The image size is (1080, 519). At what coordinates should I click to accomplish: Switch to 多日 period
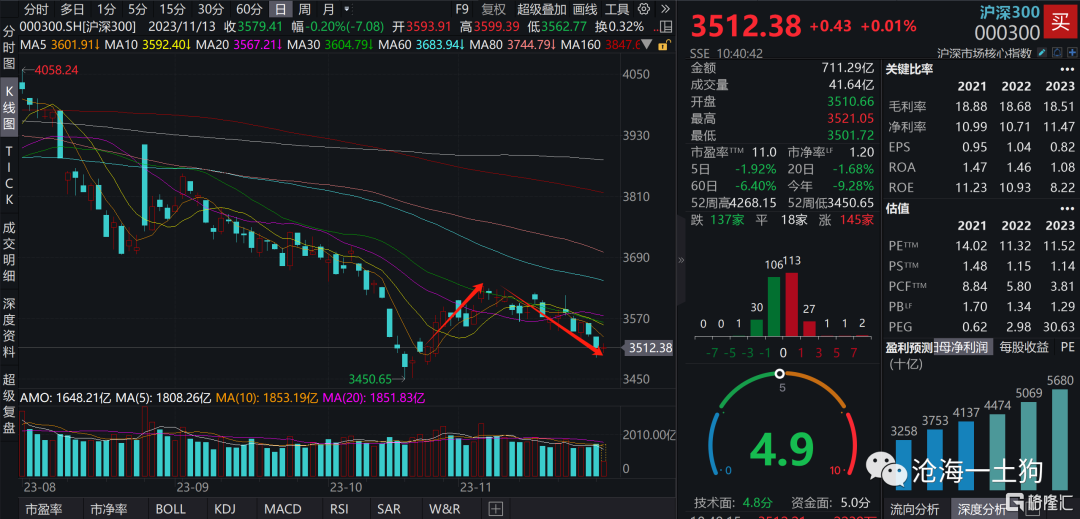point(73,10)
